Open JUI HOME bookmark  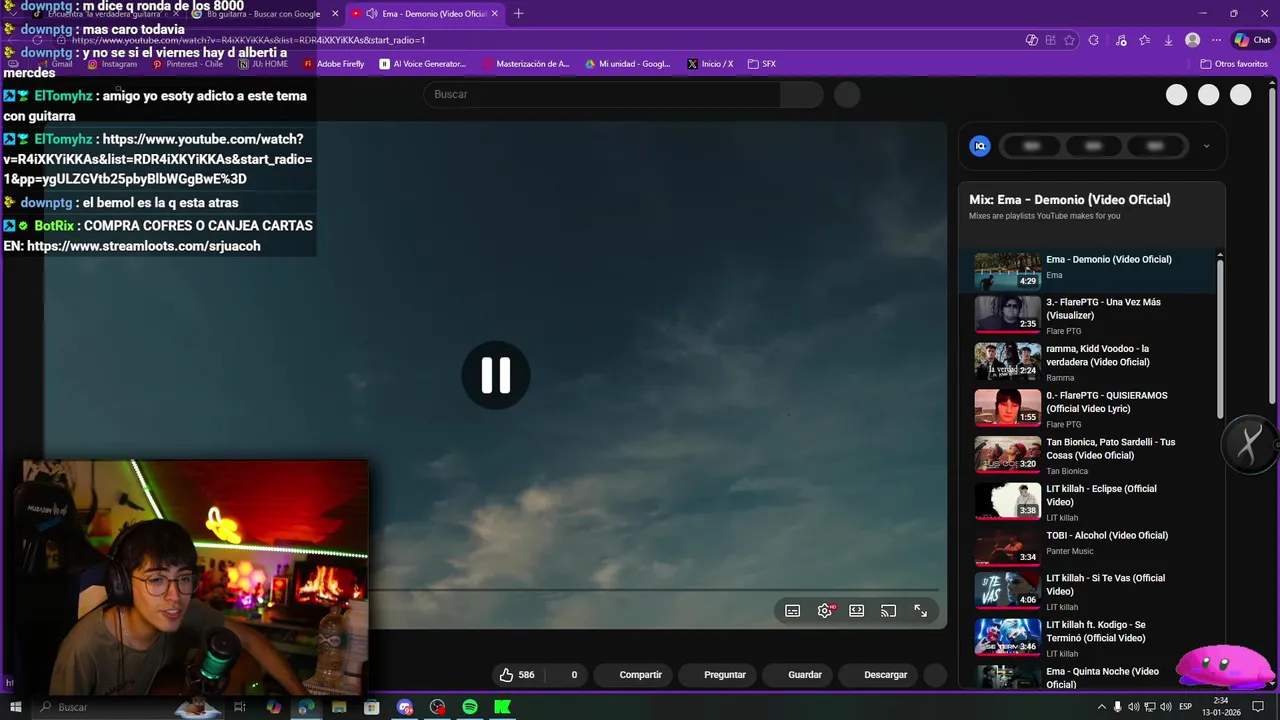[x=264, y=64]
